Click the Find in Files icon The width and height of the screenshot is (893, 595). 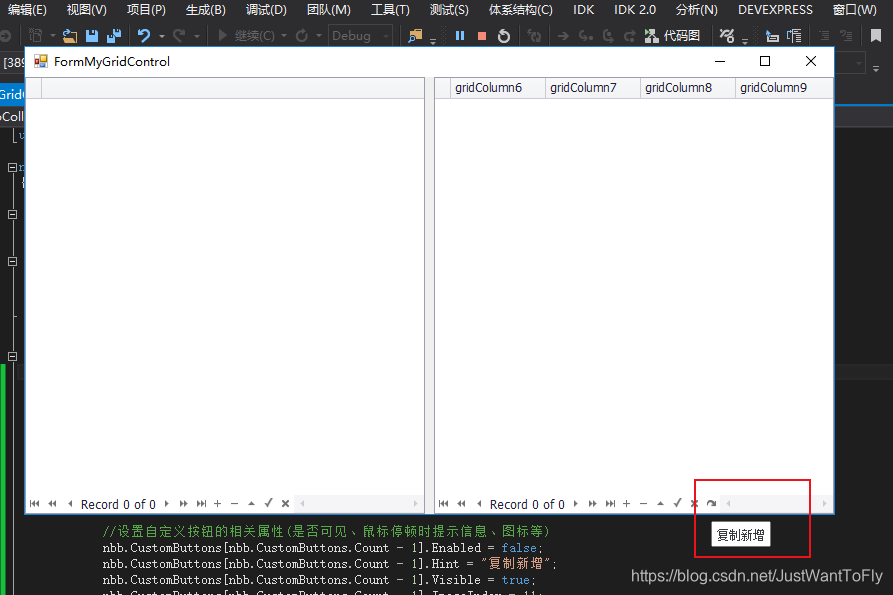415,36
